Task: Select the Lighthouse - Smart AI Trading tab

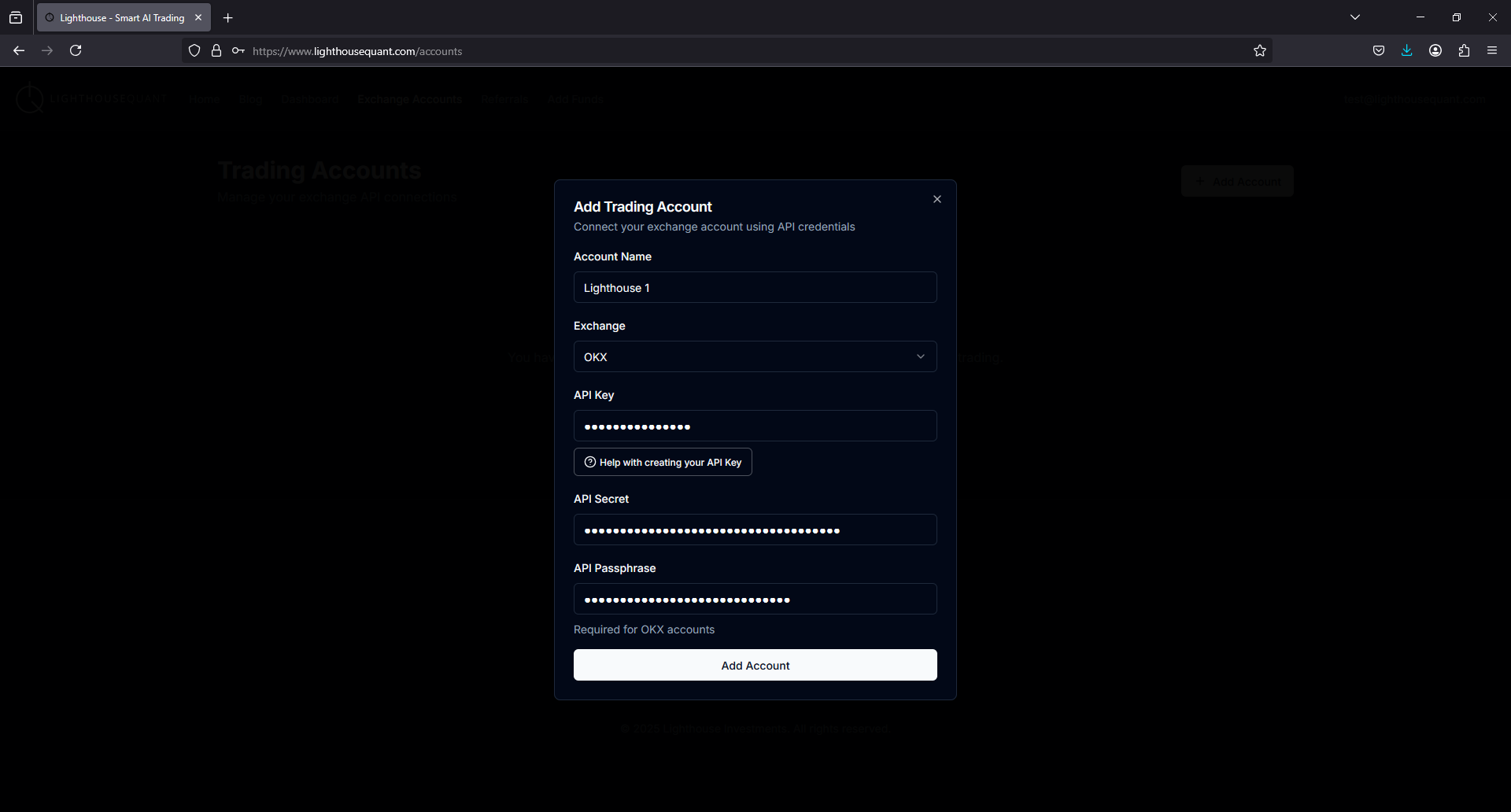Action: 124,17
